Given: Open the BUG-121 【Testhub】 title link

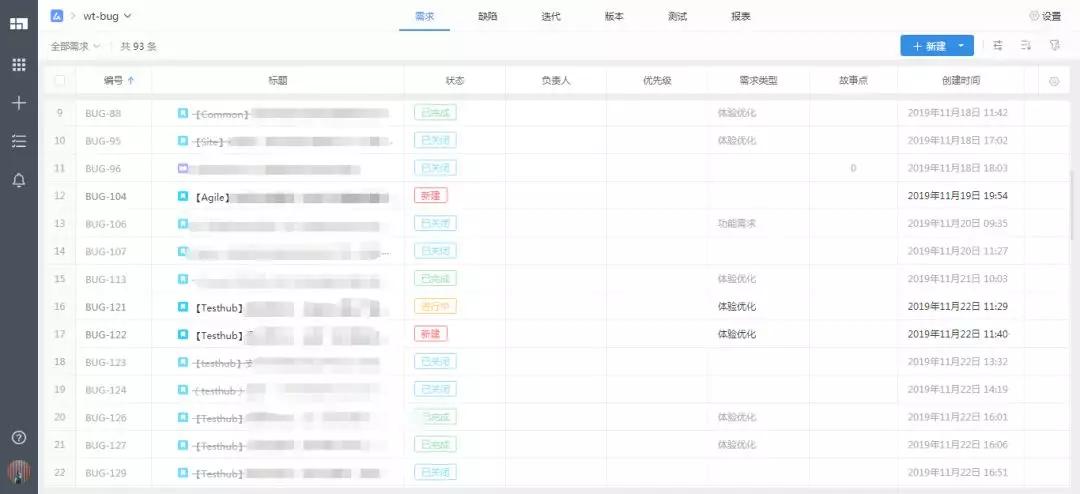Looking at the screenshot, I should click(x=286, y=307).
